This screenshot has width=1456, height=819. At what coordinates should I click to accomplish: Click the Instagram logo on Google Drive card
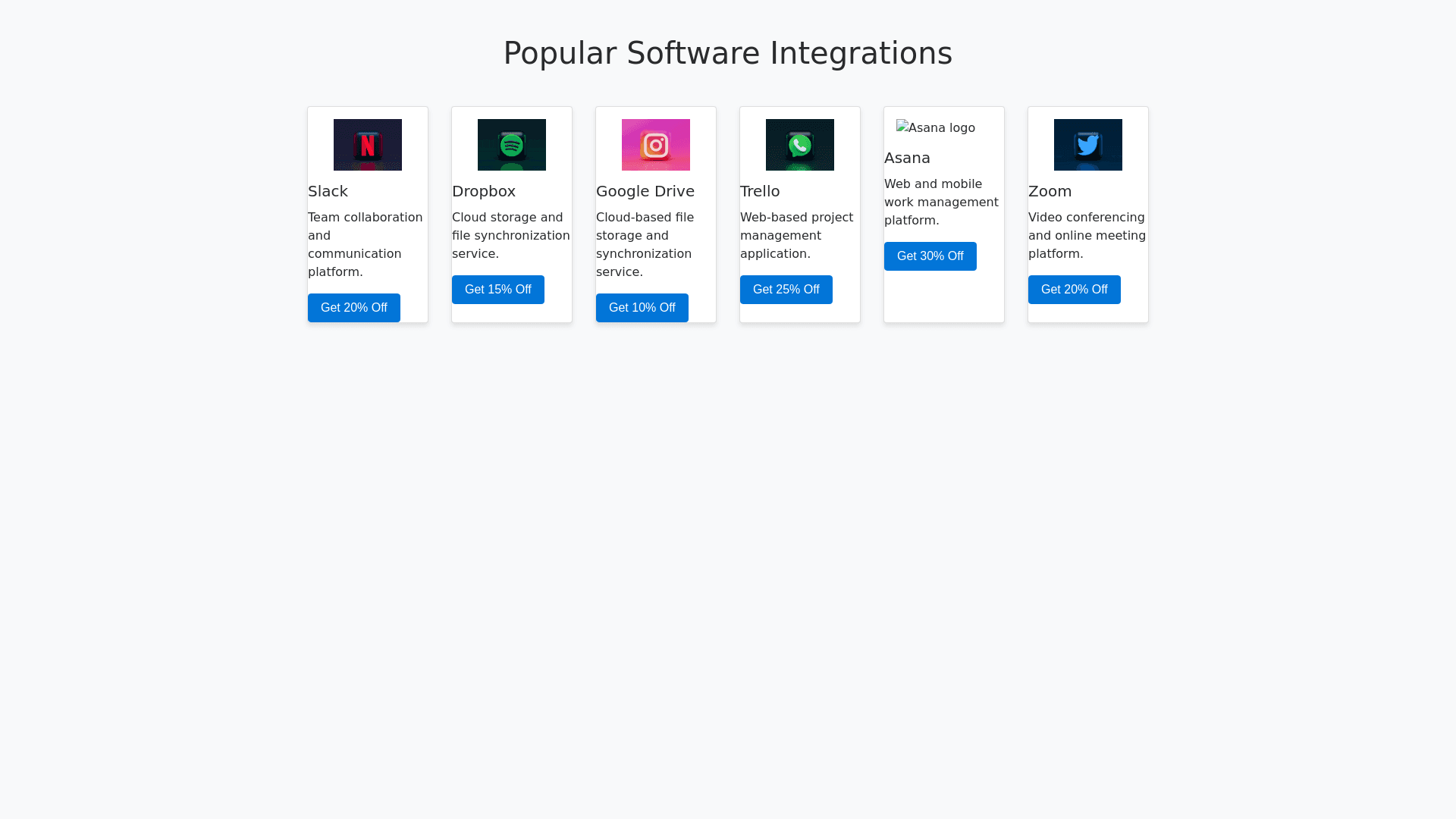(x=656, y=145)
